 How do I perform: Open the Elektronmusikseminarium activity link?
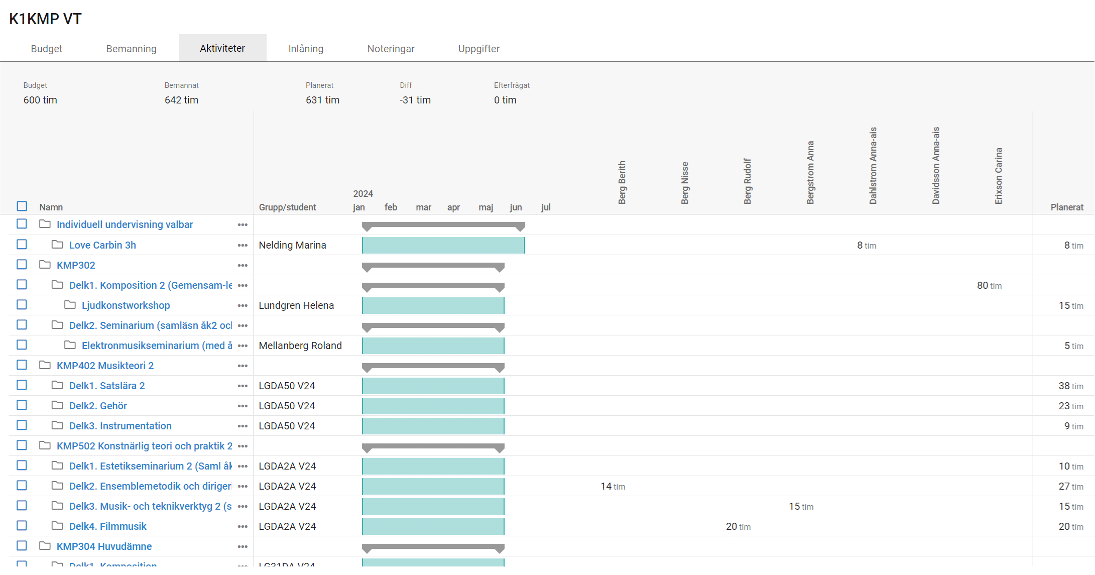156,346
